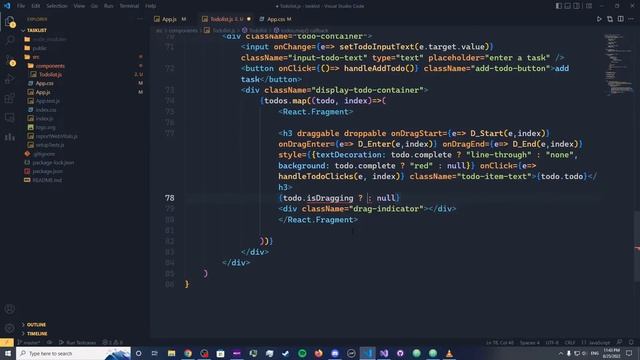Click the Split Editor Right icon

tap(620, 19)
